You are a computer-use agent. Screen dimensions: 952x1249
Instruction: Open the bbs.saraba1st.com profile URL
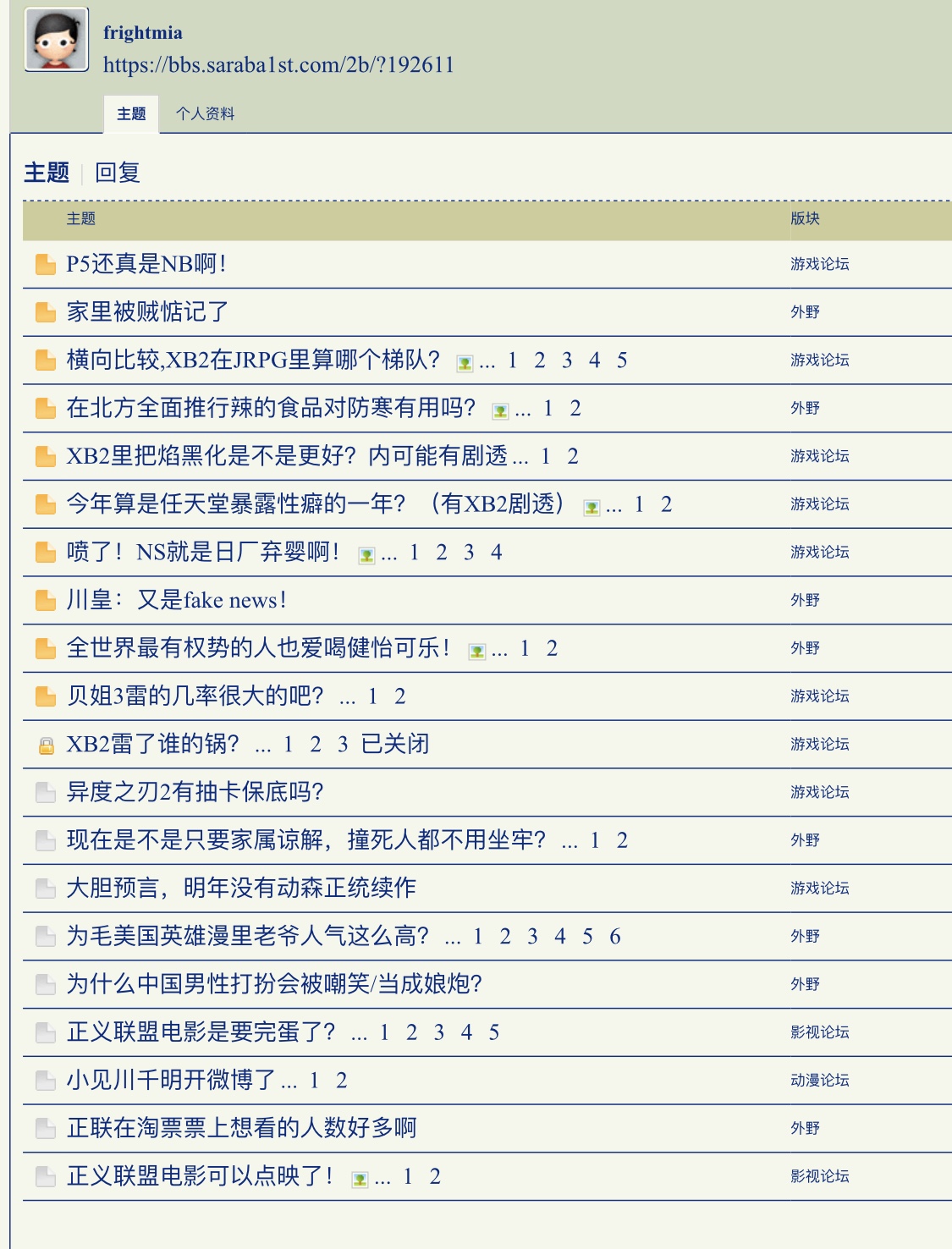pyautogui.click(x=278, y=64)
